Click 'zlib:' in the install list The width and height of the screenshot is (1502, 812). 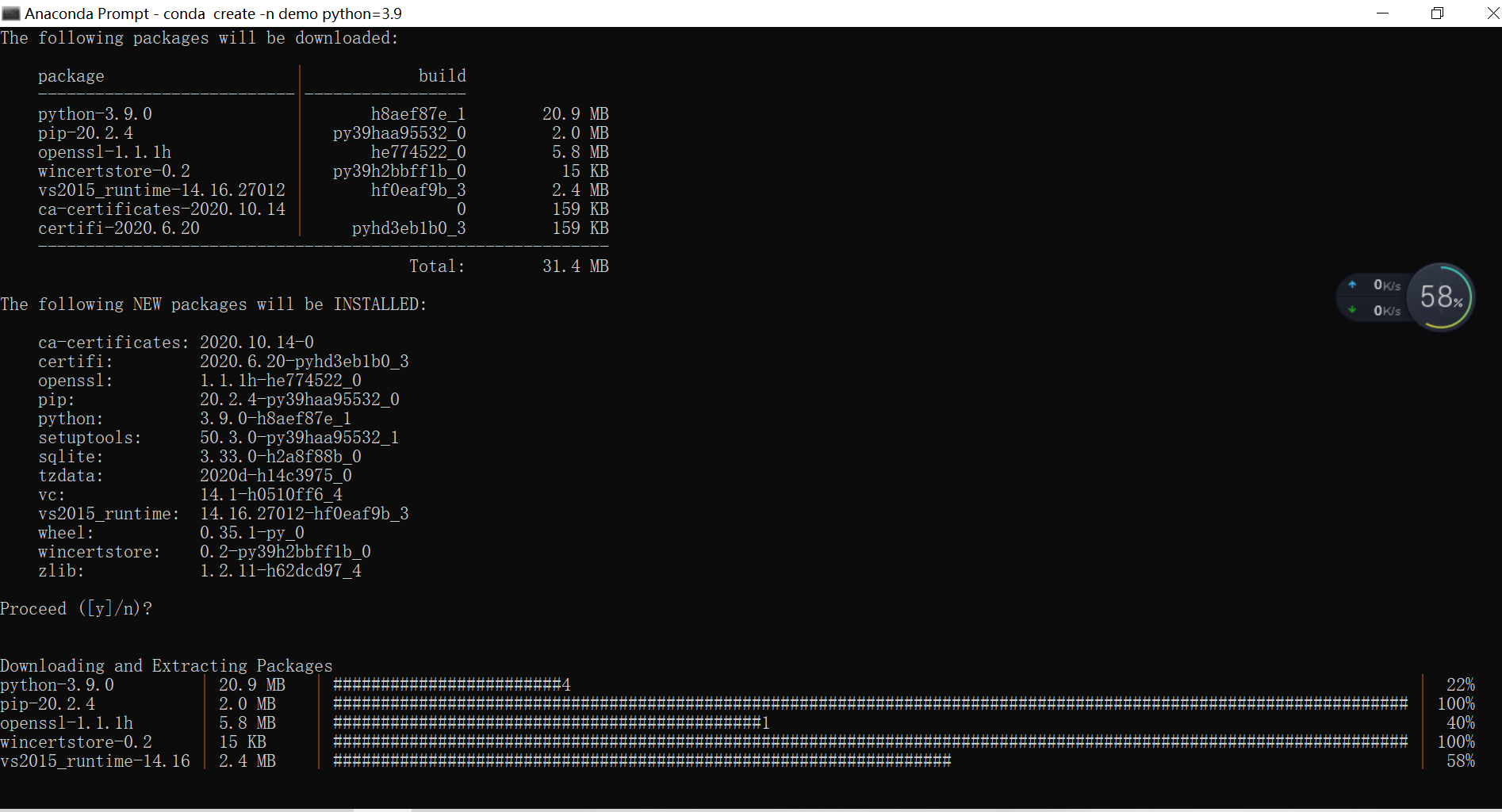click(x=61, y=571)
